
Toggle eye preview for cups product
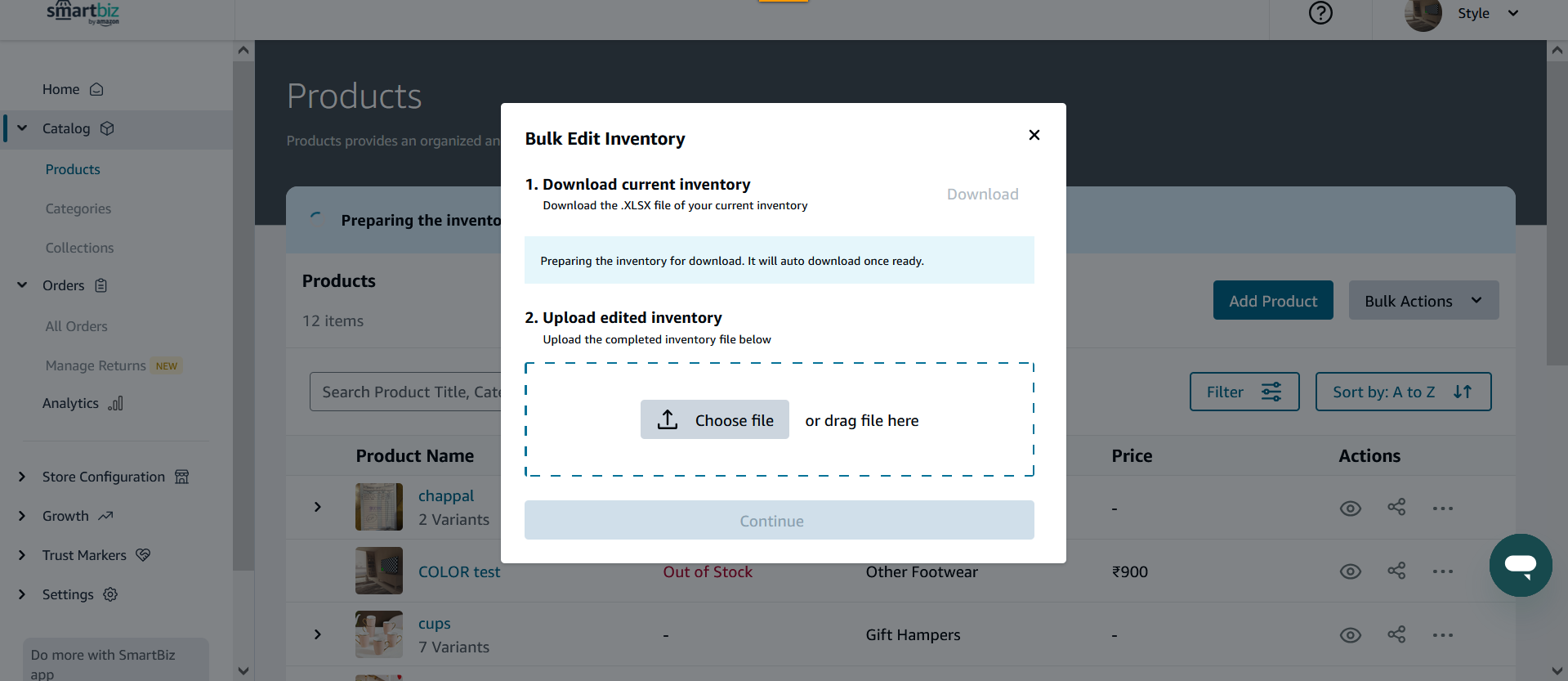click(1351, 635)
